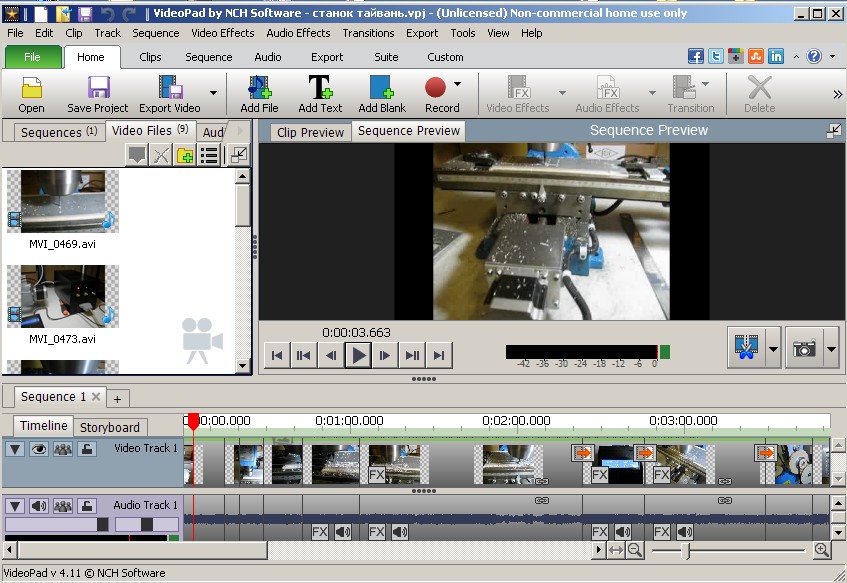Select the Sequences bin tab
This screenshot has height=583, width=847.
(x=59, y=132)
